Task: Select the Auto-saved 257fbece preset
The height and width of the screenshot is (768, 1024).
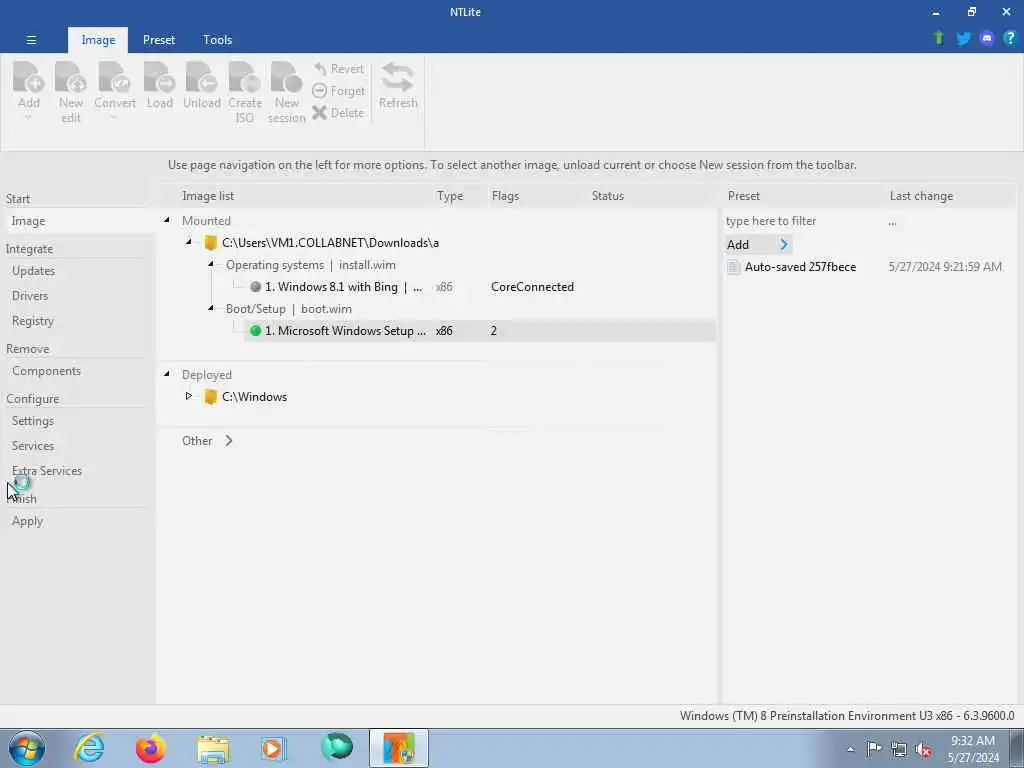Action: click(800, 266)
